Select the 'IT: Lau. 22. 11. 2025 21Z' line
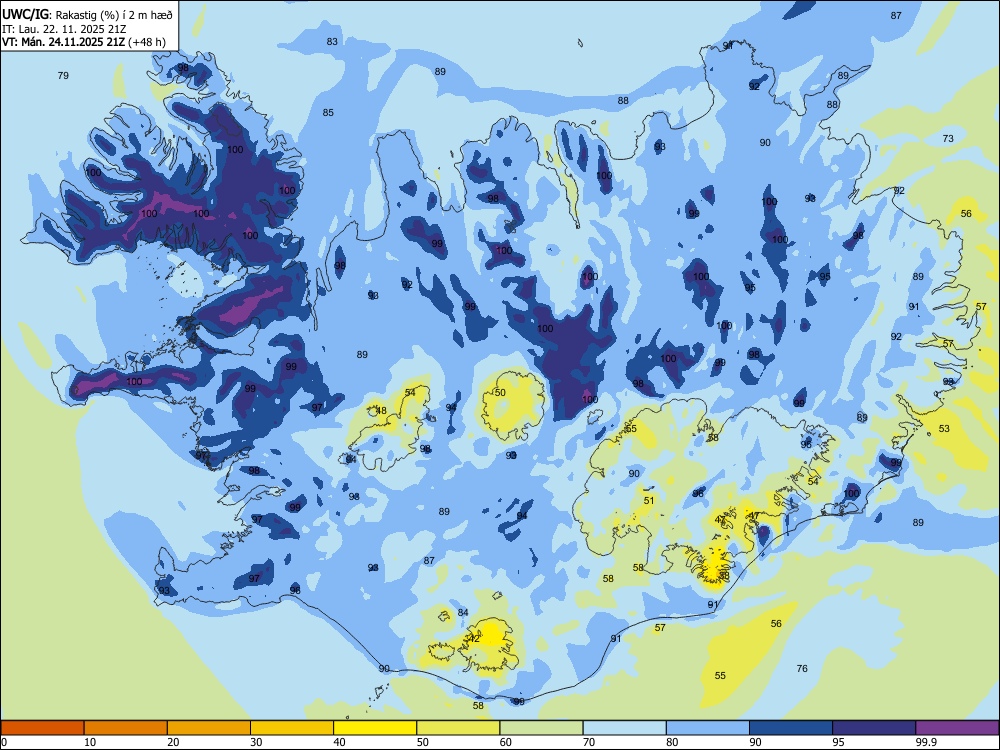The height and width of the screenshot is (750, 1000). pyautogui.click(x=64, y=29)
